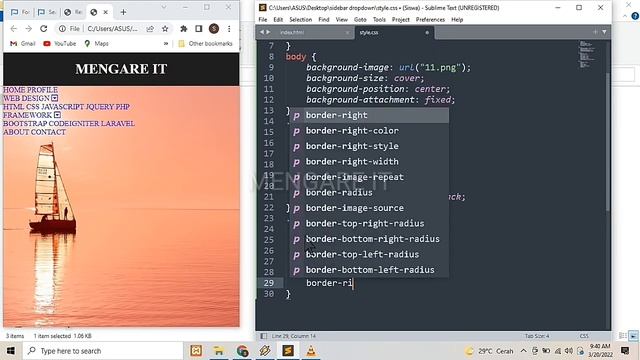Open Chrome three-dot menu

point(229,29)
